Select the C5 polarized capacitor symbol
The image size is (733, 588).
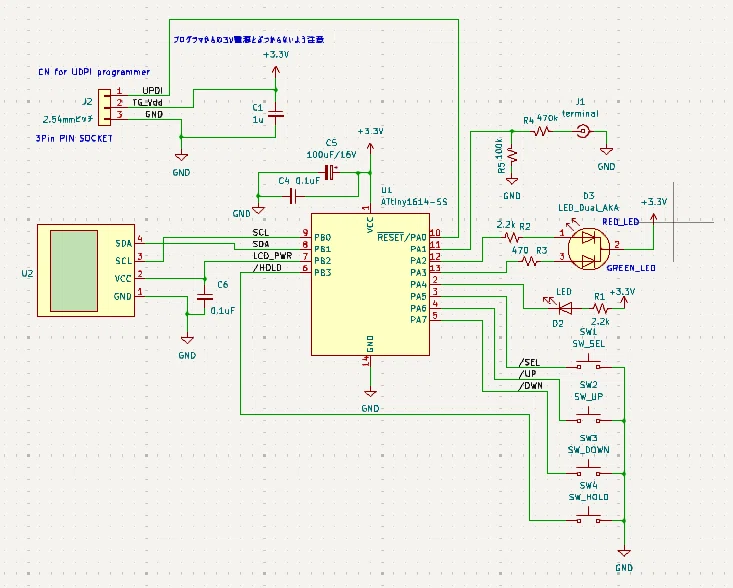coord(330,172)
